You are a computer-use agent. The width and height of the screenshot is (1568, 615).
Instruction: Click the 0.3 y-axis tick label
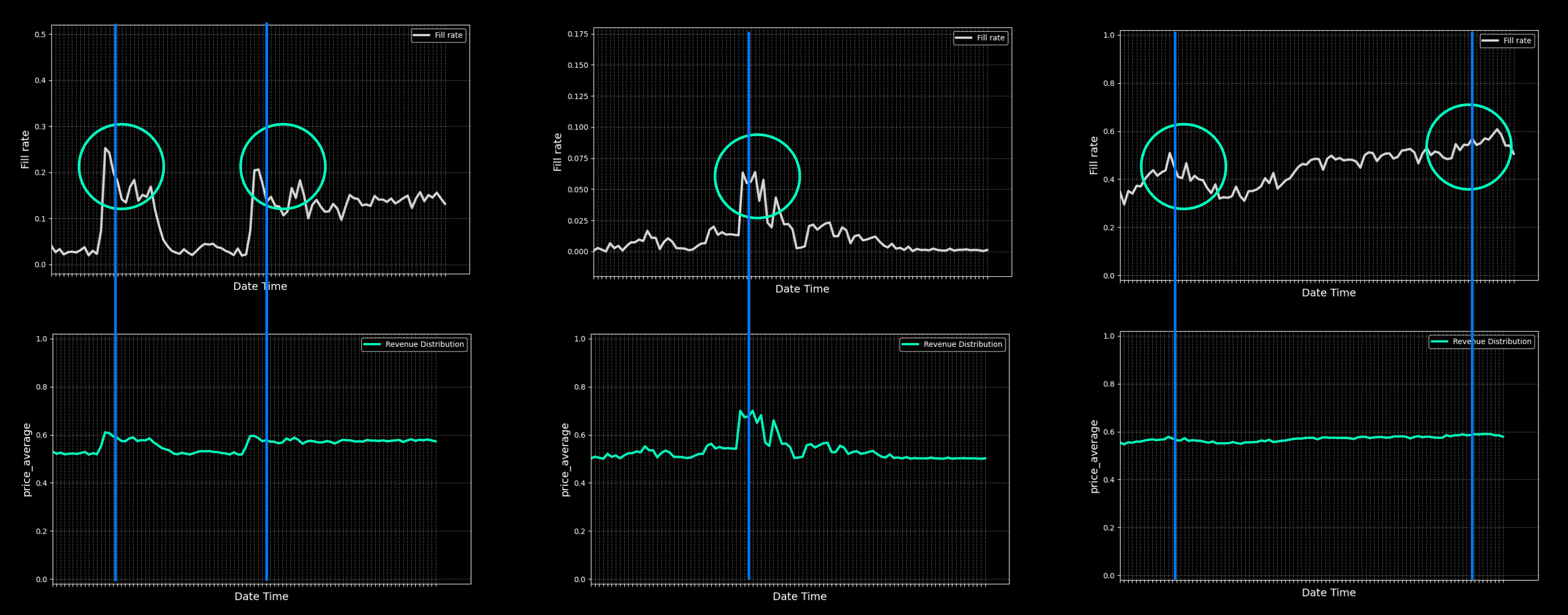point(40,126)
